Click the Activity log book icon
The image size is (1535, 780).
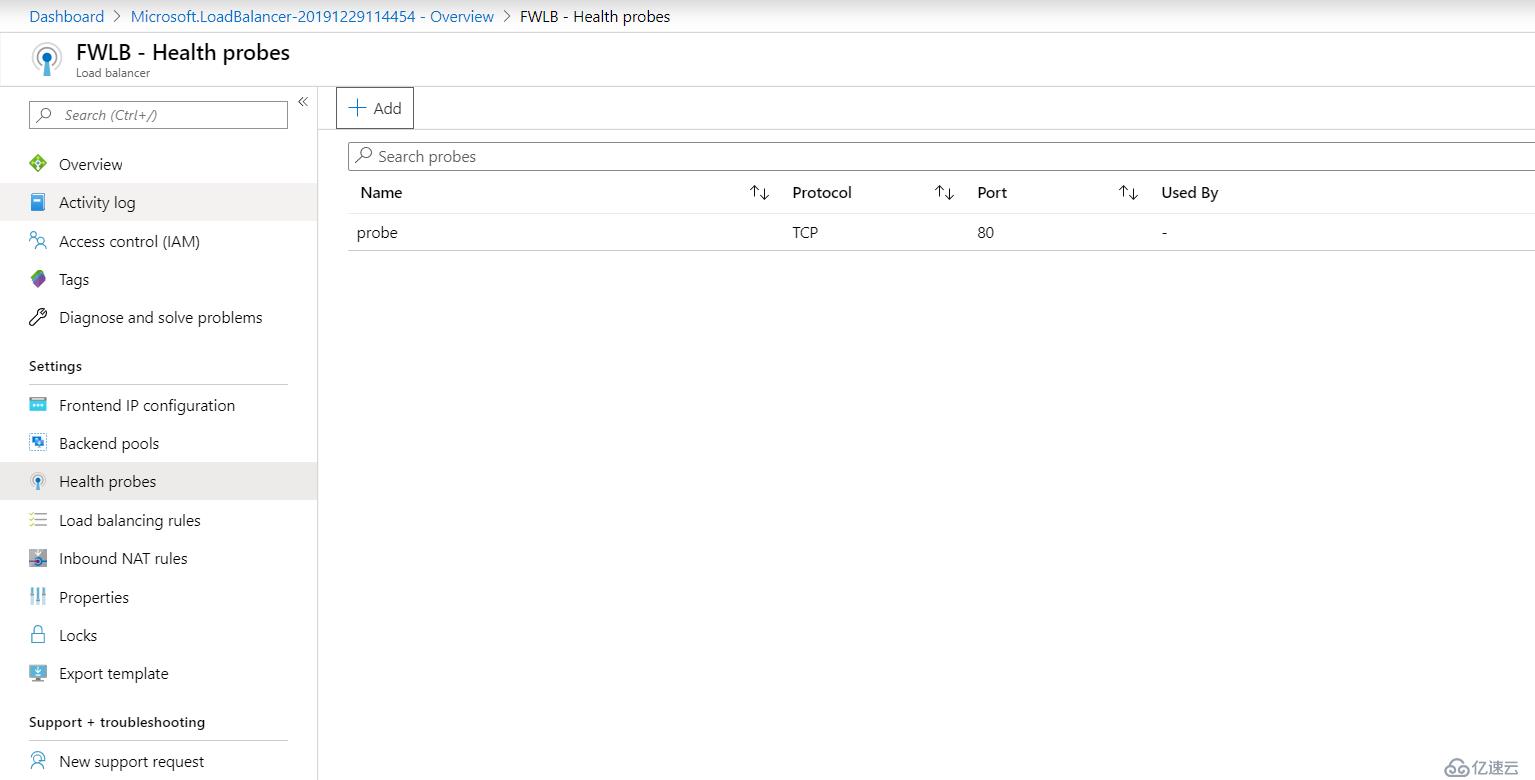click(x=38, y=202)
